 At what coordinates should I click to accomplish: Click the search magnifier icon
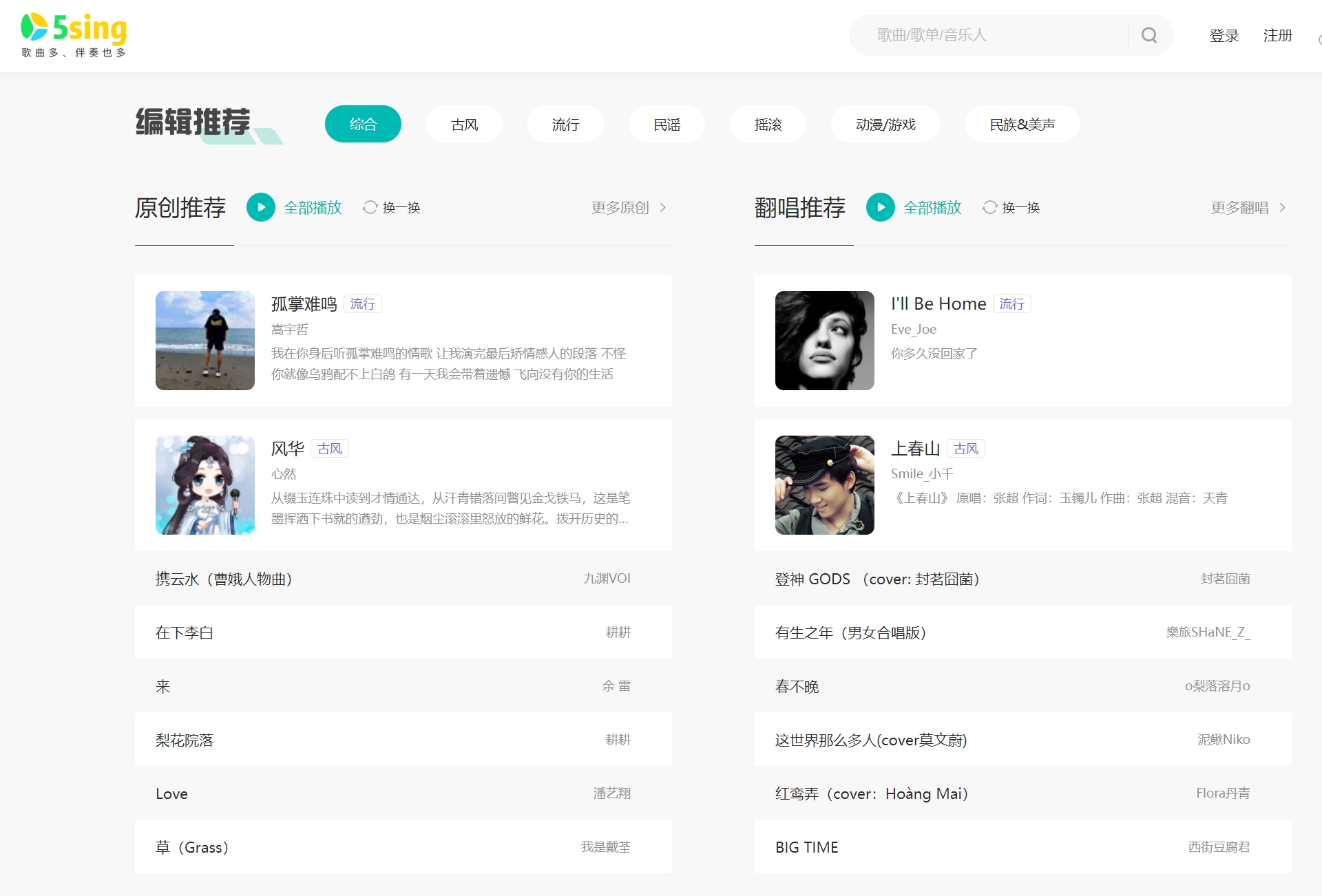(x=1148, y=35)
